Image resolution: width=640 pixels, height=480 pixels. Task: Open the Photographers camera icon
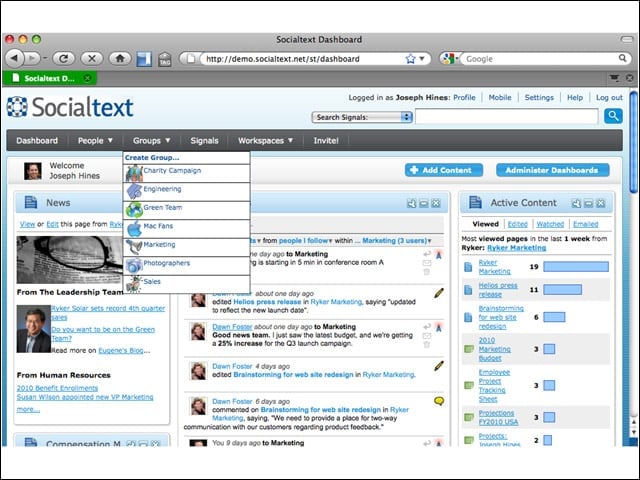[134, 266]
